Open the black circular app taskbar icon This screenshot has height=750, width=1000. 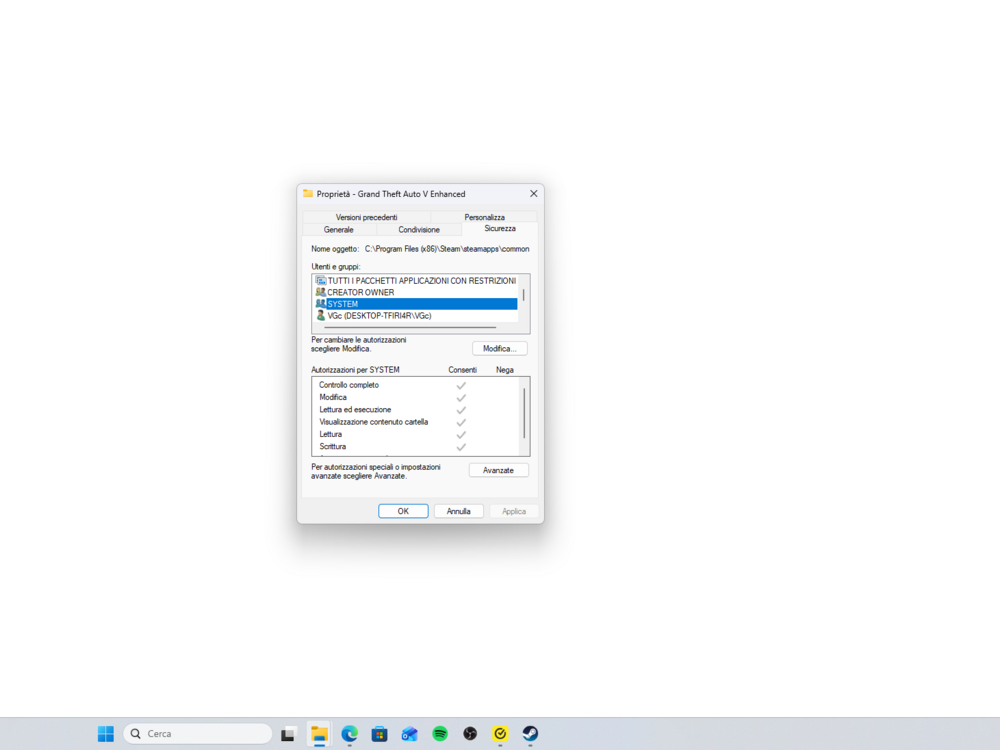470,733
